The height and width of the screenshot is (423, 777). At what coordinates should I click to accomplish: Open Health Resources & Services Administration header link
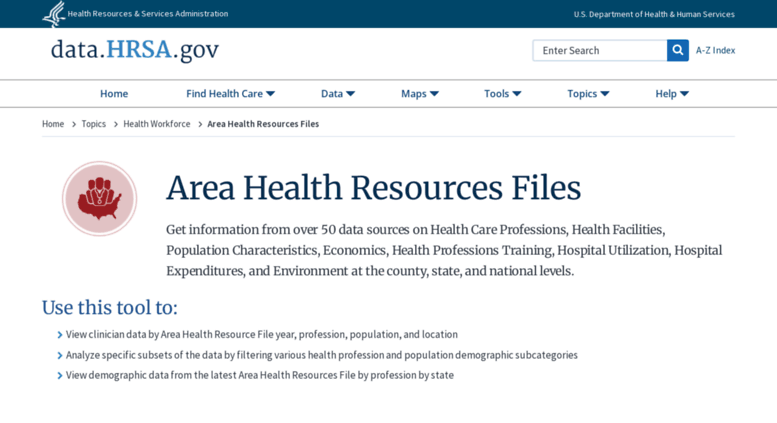(x=148, y=14)
